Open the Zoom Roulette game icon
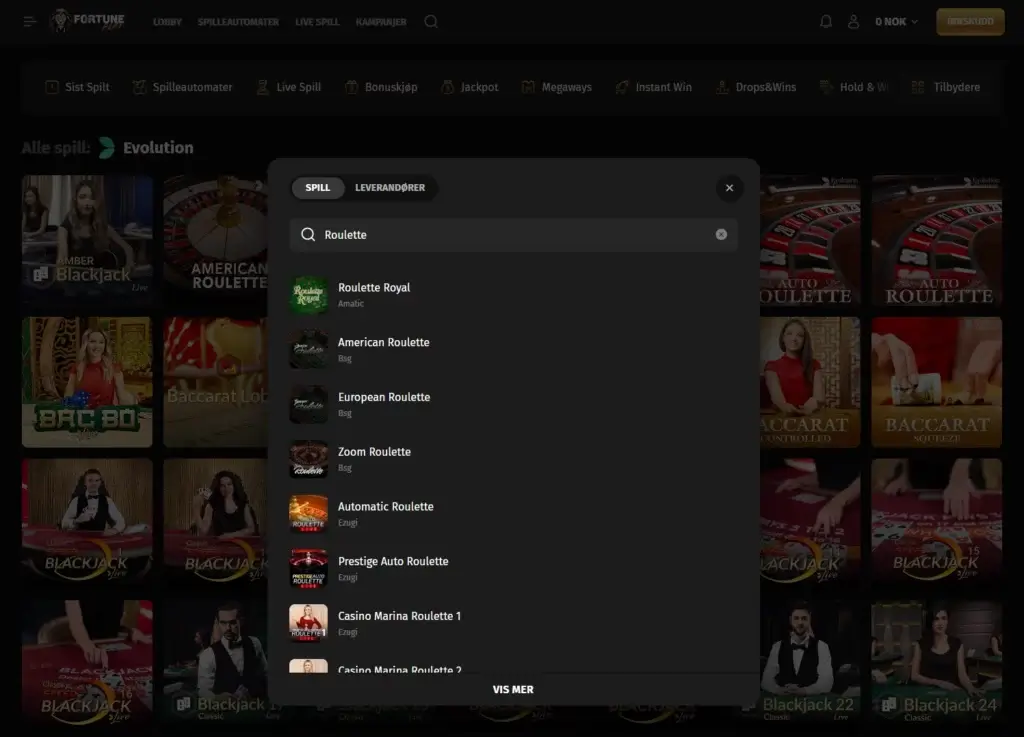Image resolution: width=1024 pixels, height=737 pixels. [308, 459]
